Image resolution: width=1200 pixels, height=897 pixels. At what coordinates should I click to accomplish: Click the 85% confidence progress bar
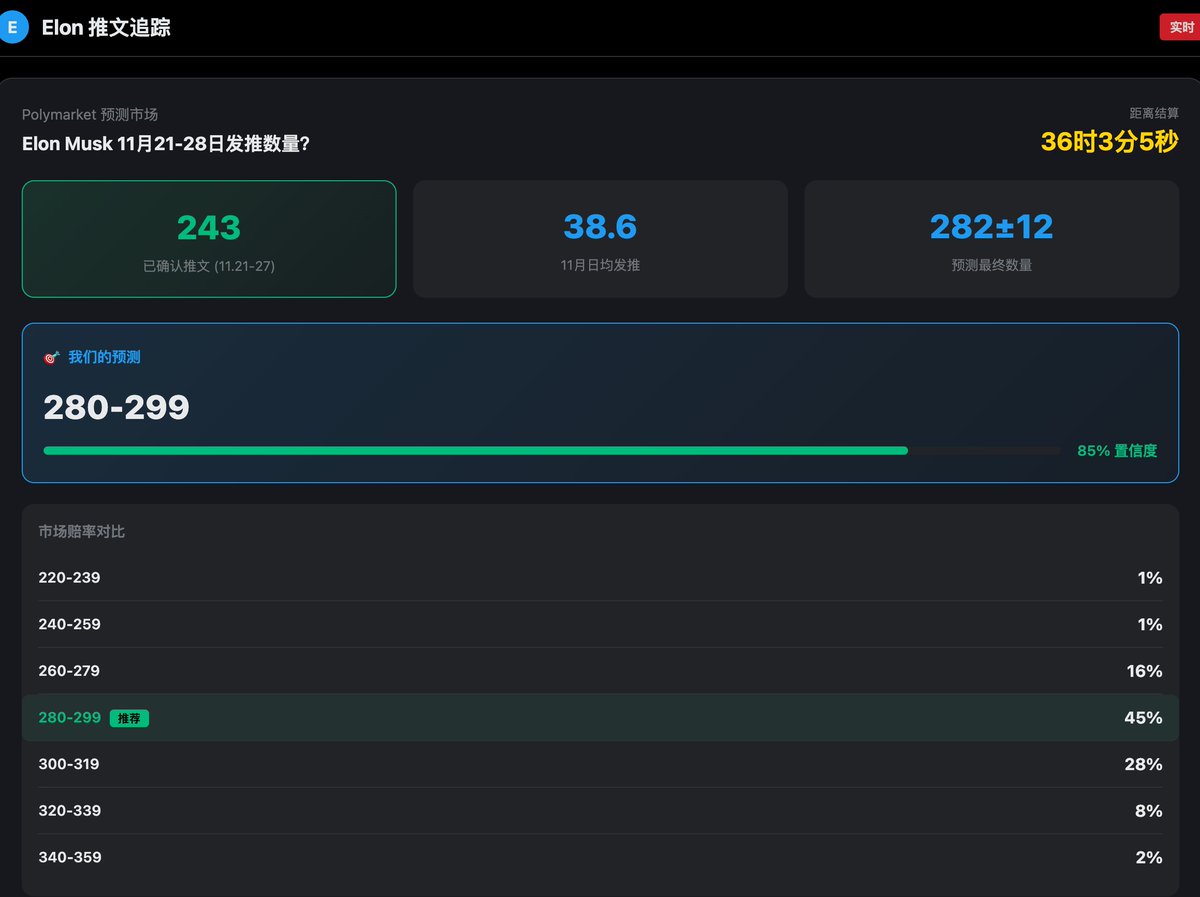coord(552,451)
